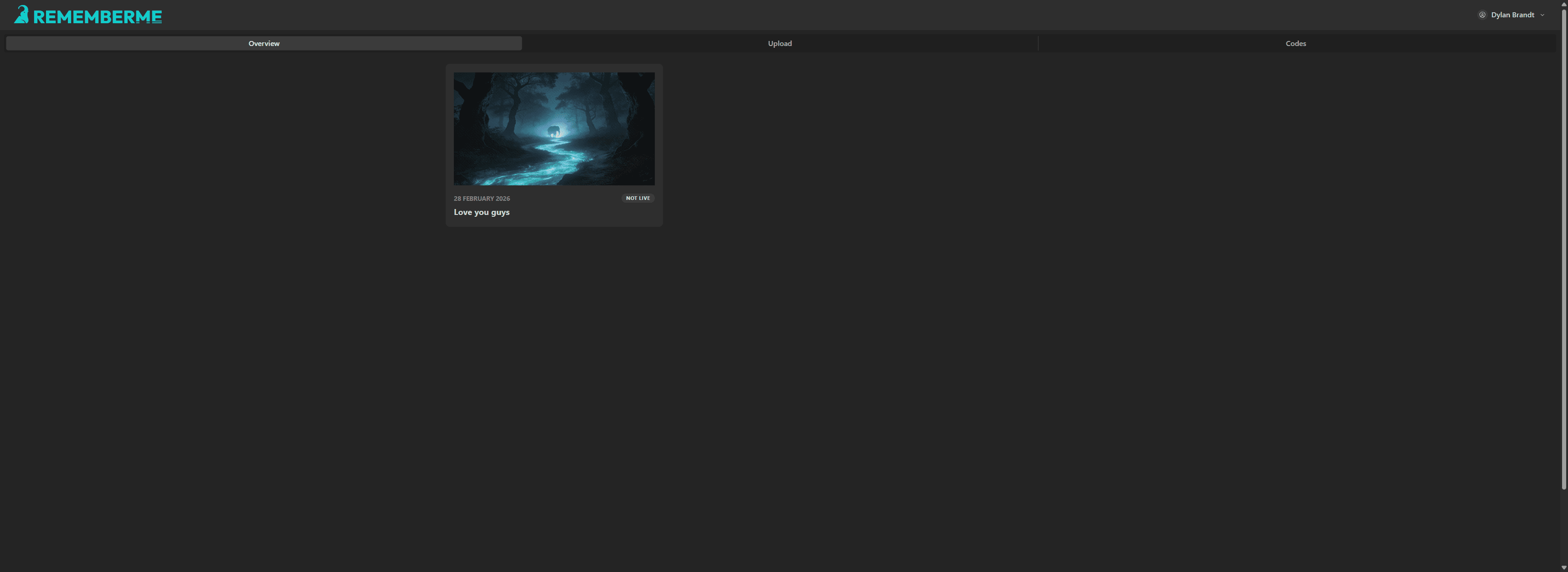Open the Codes tab
This screenshot has width=1568, height=572.
coord(1296,43)
